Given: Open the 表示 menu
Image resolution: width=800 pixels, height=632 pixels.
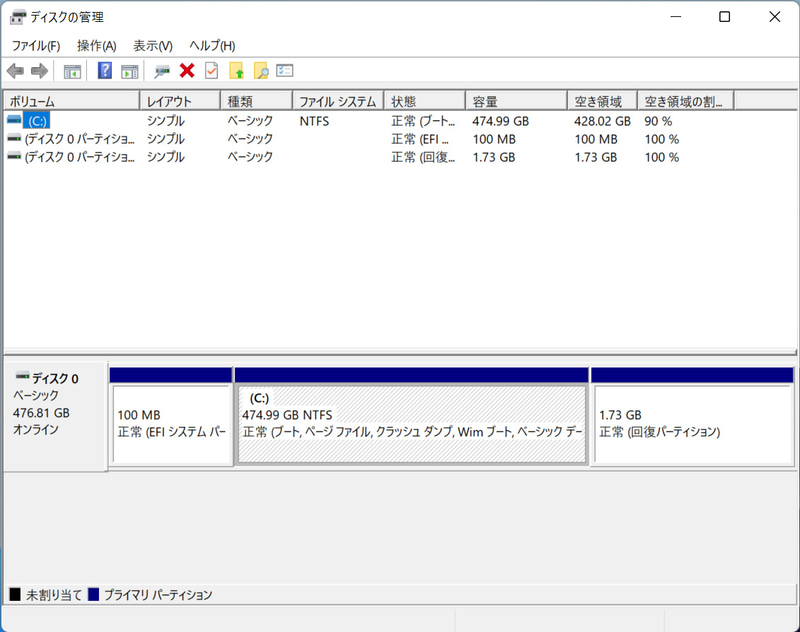Looking at the screenshot, I should coord(148,45).
